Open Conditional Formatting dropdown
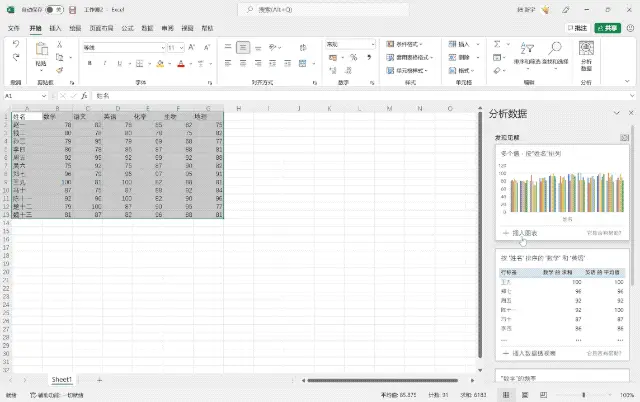This screenshot has height=402, width=640. point(404,44)
